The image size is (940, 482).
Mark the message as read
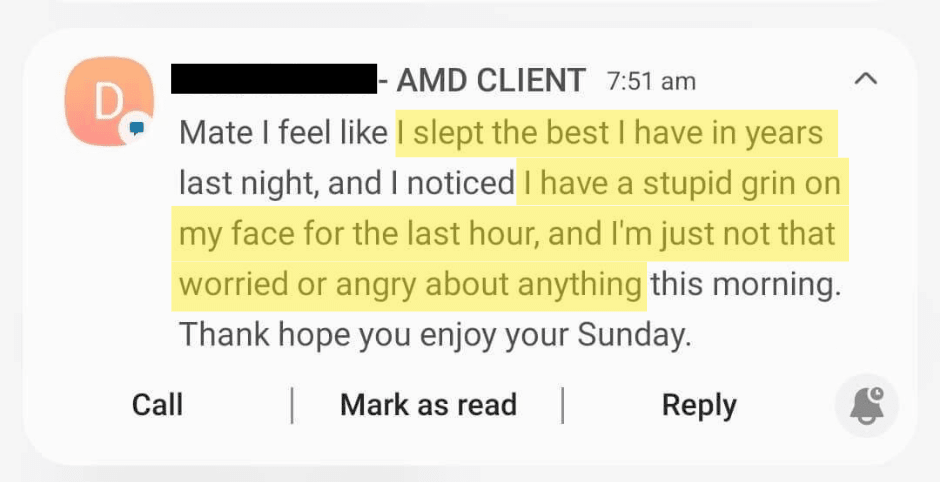coord(428,405)
